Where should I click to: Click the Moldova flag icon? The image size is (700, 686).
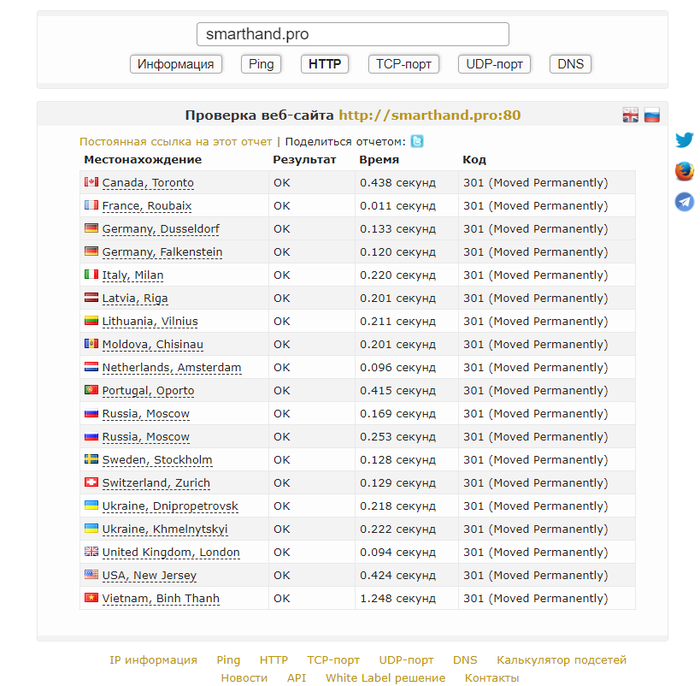click(x=91, y=344)
